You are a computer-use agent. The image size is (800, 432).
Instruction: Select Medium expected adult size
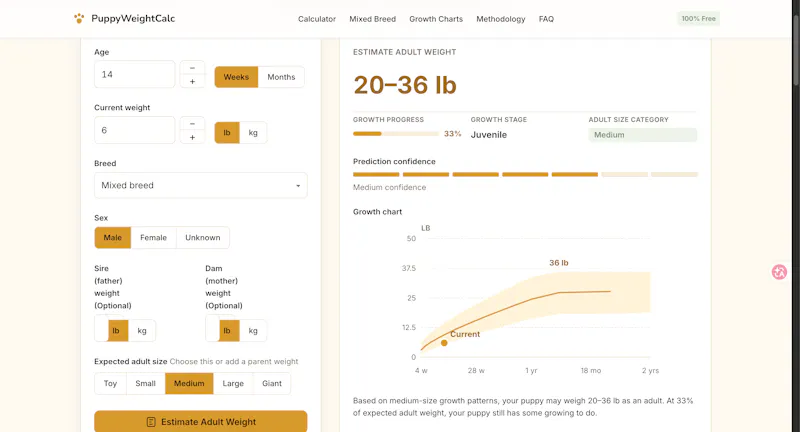189,384
